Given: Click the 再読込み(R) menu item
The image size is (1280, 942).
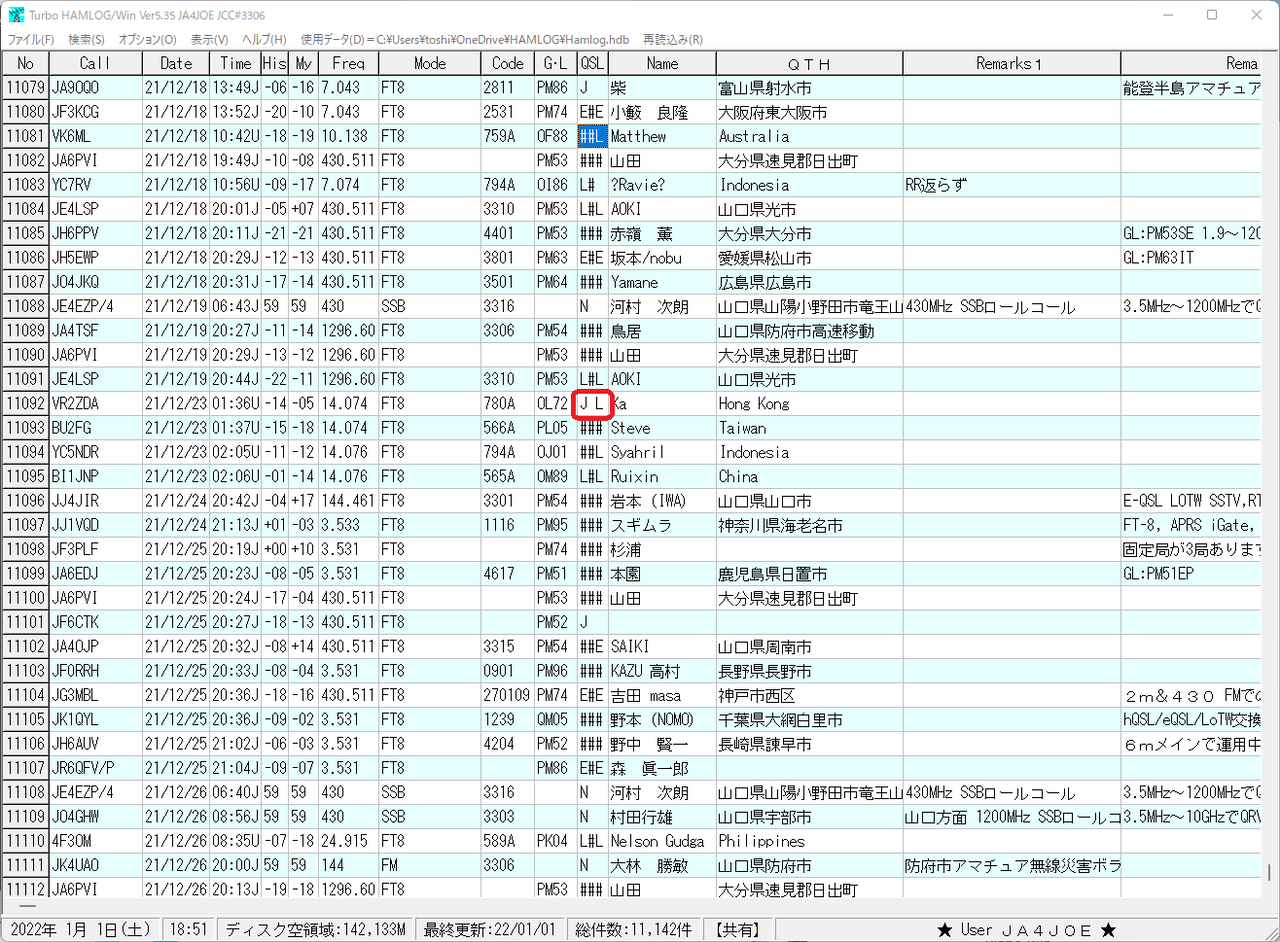Looking at the screenshot, I should click(673, 40).
